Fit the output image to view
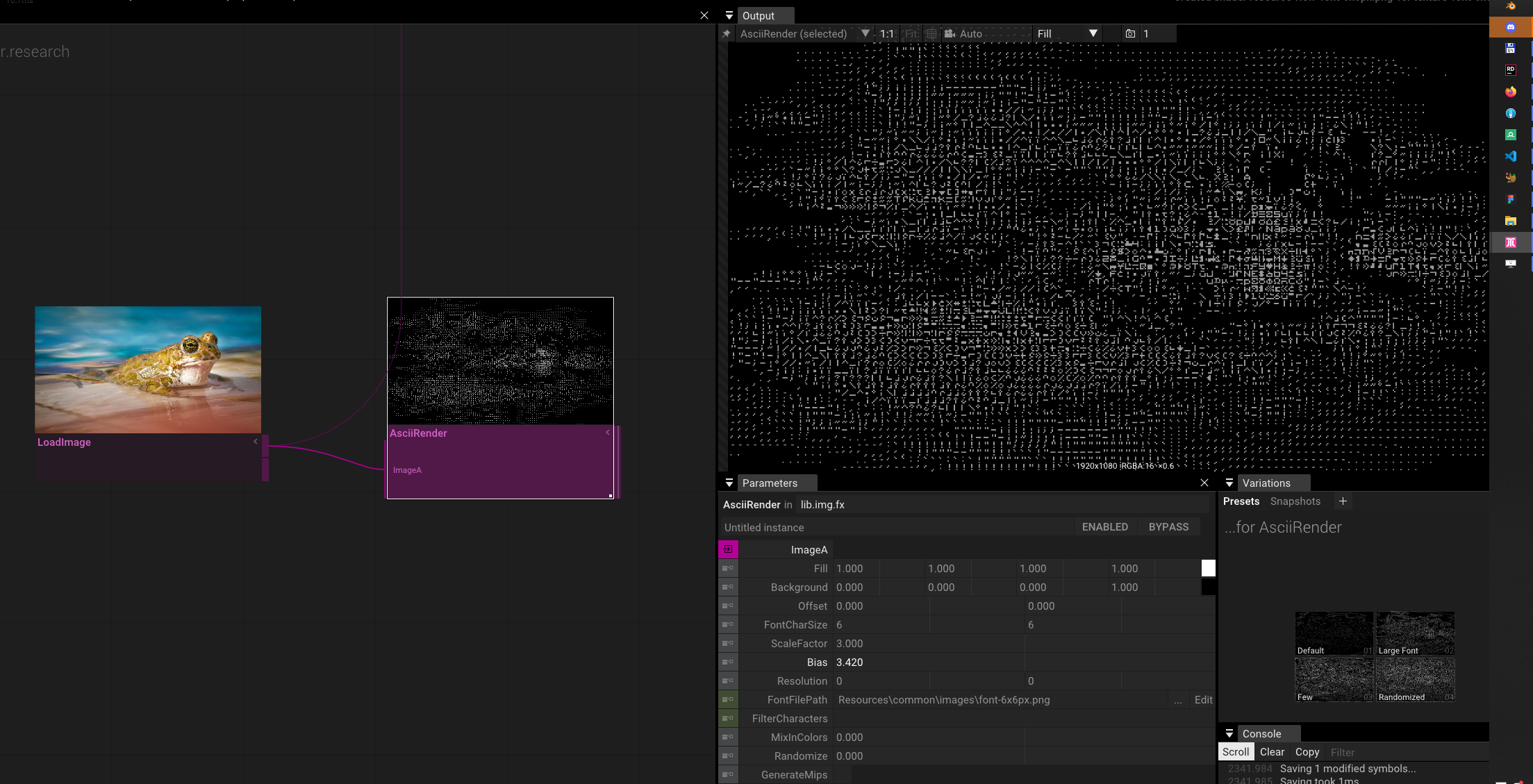The image size is (1533, 784). coord(911,33)
